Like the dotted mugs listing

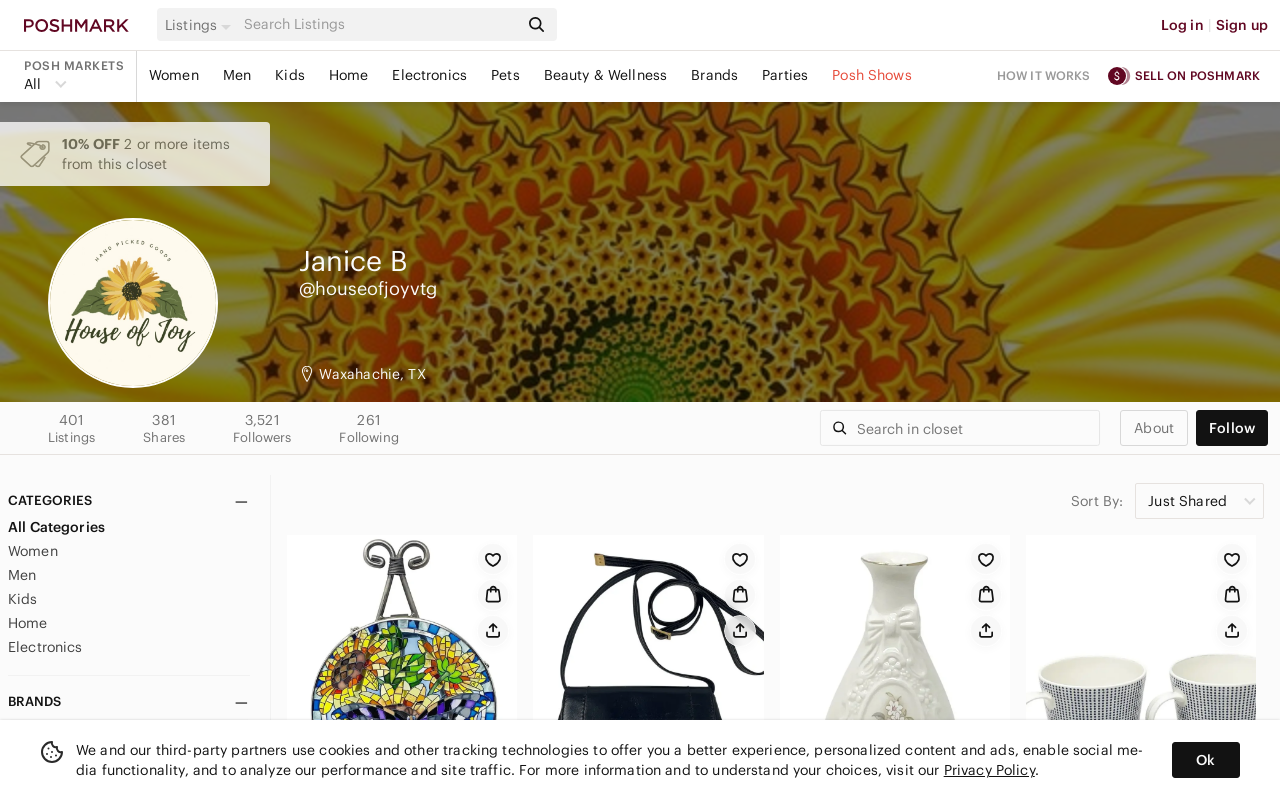pyautogui.click(x=1232, y=560)
